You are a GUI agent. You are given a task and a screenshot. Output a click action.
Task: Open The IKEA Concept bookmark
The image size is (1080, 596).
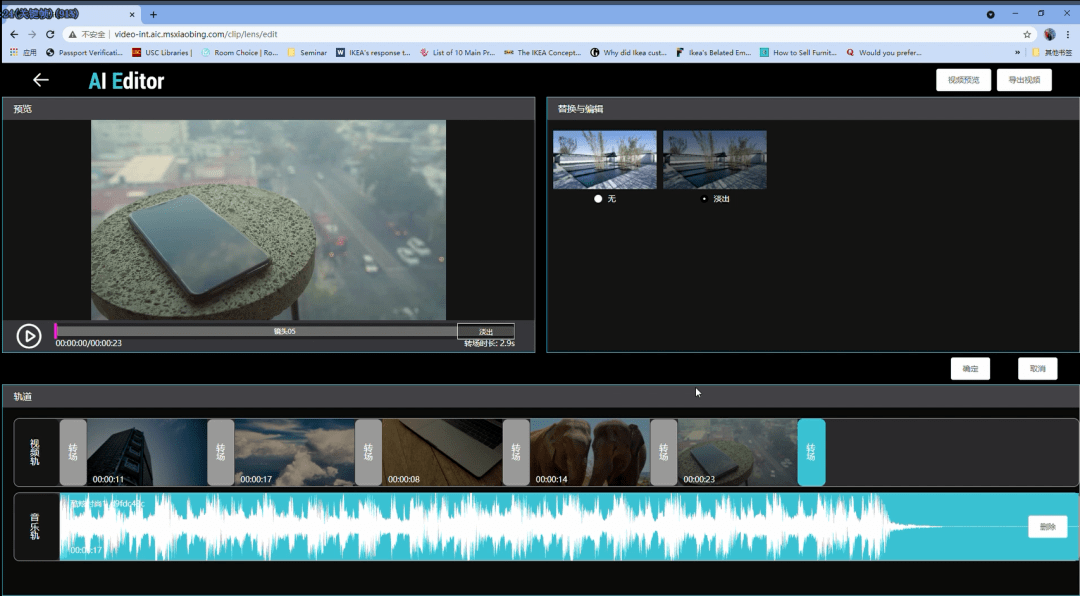click(543, 52)
